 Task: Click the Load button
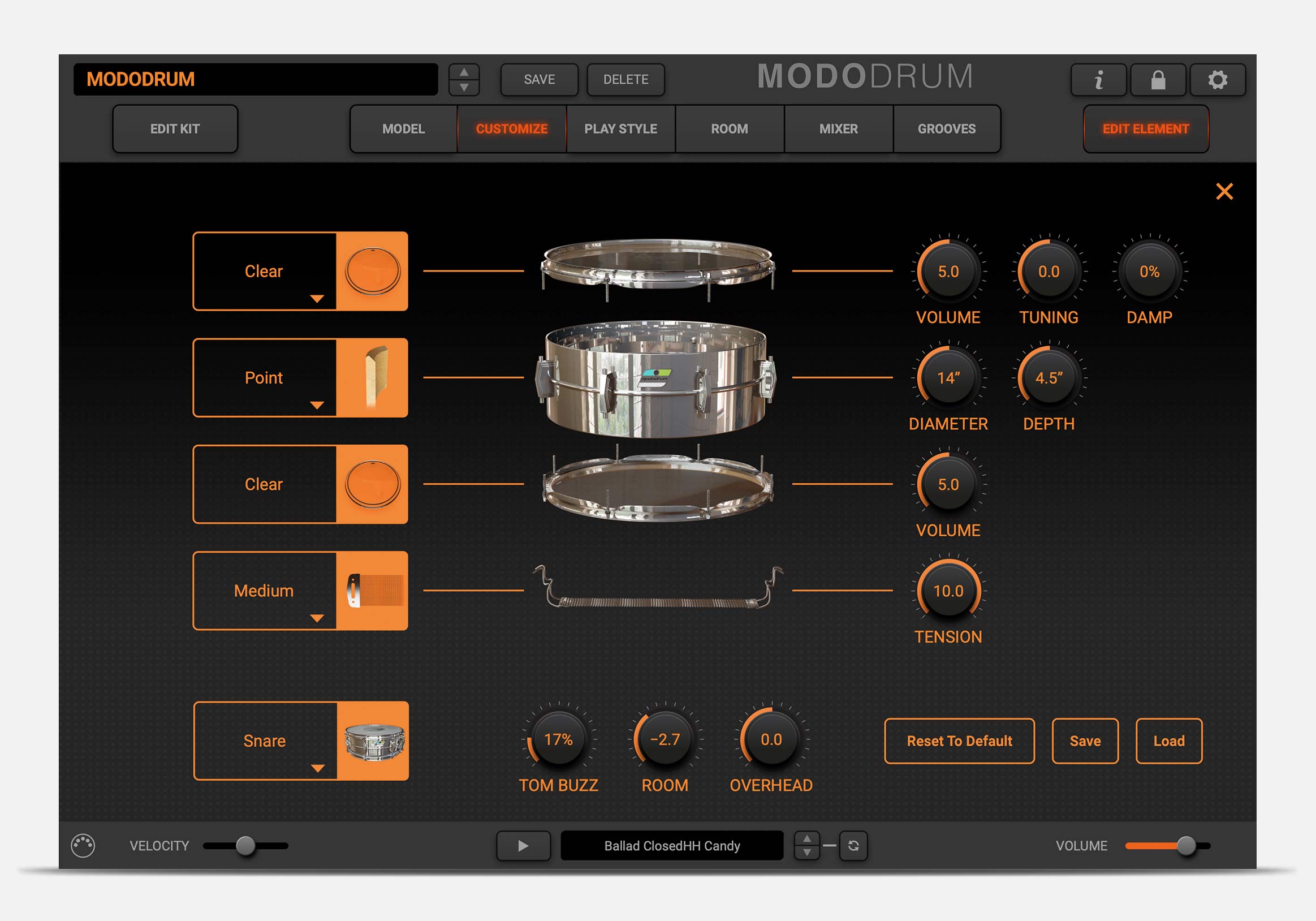[1168, 741]
